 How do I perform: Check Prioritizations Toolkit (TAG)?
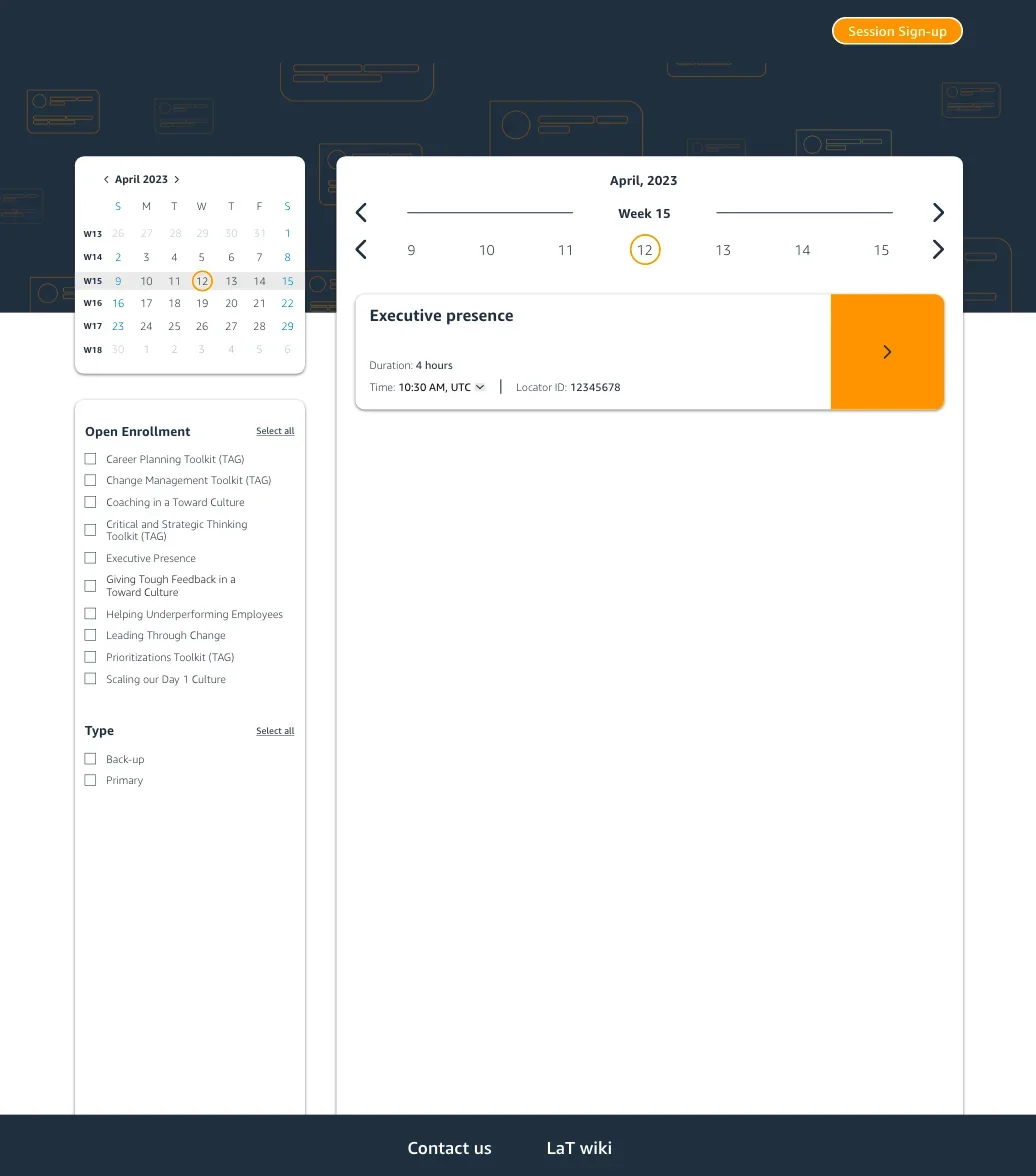point(90,657)
